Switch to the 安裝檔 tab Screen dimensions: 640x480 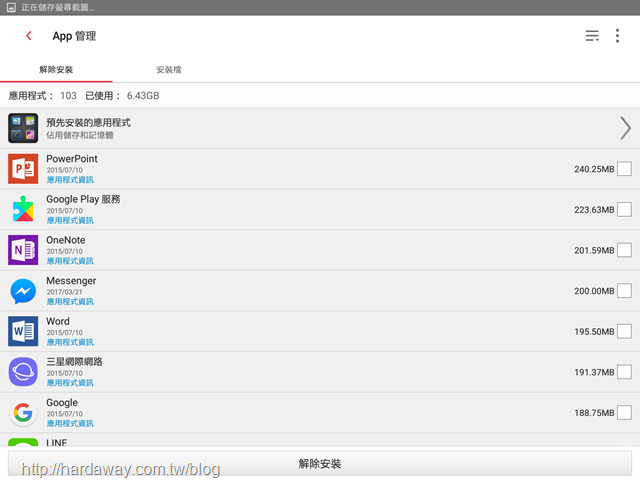tap(169, 69)
